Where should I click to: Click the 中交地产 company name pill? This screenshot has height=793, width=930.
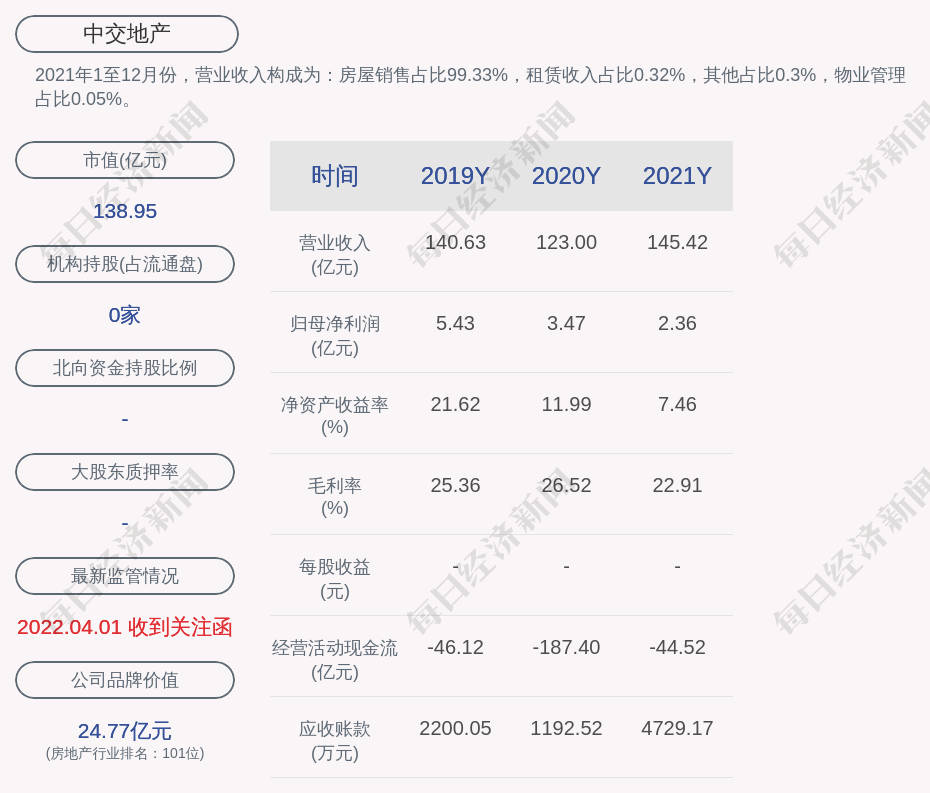126,34
